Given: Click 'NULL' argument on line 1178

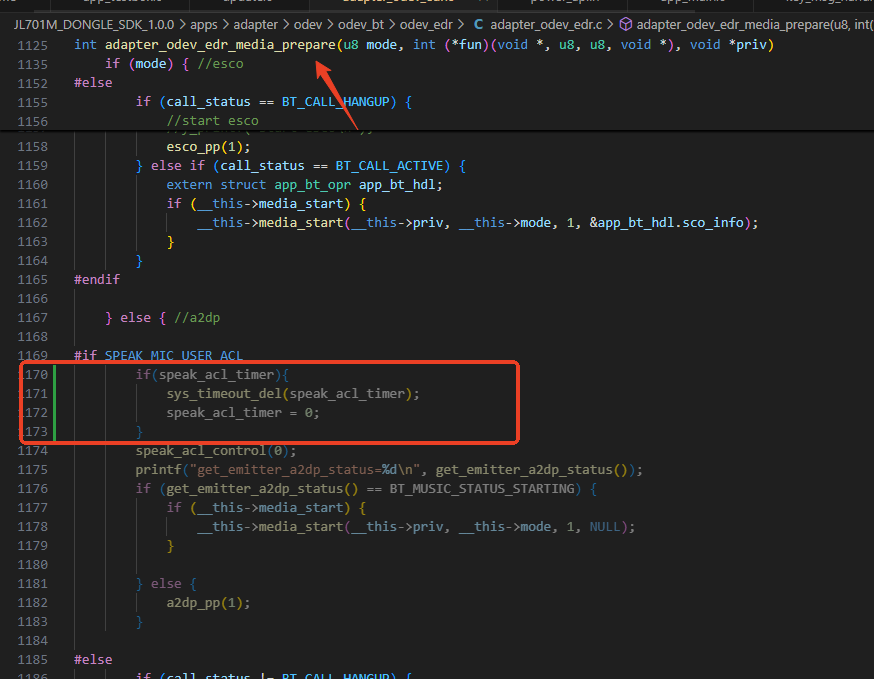Looking at the screenshot, I should [604, 526].
